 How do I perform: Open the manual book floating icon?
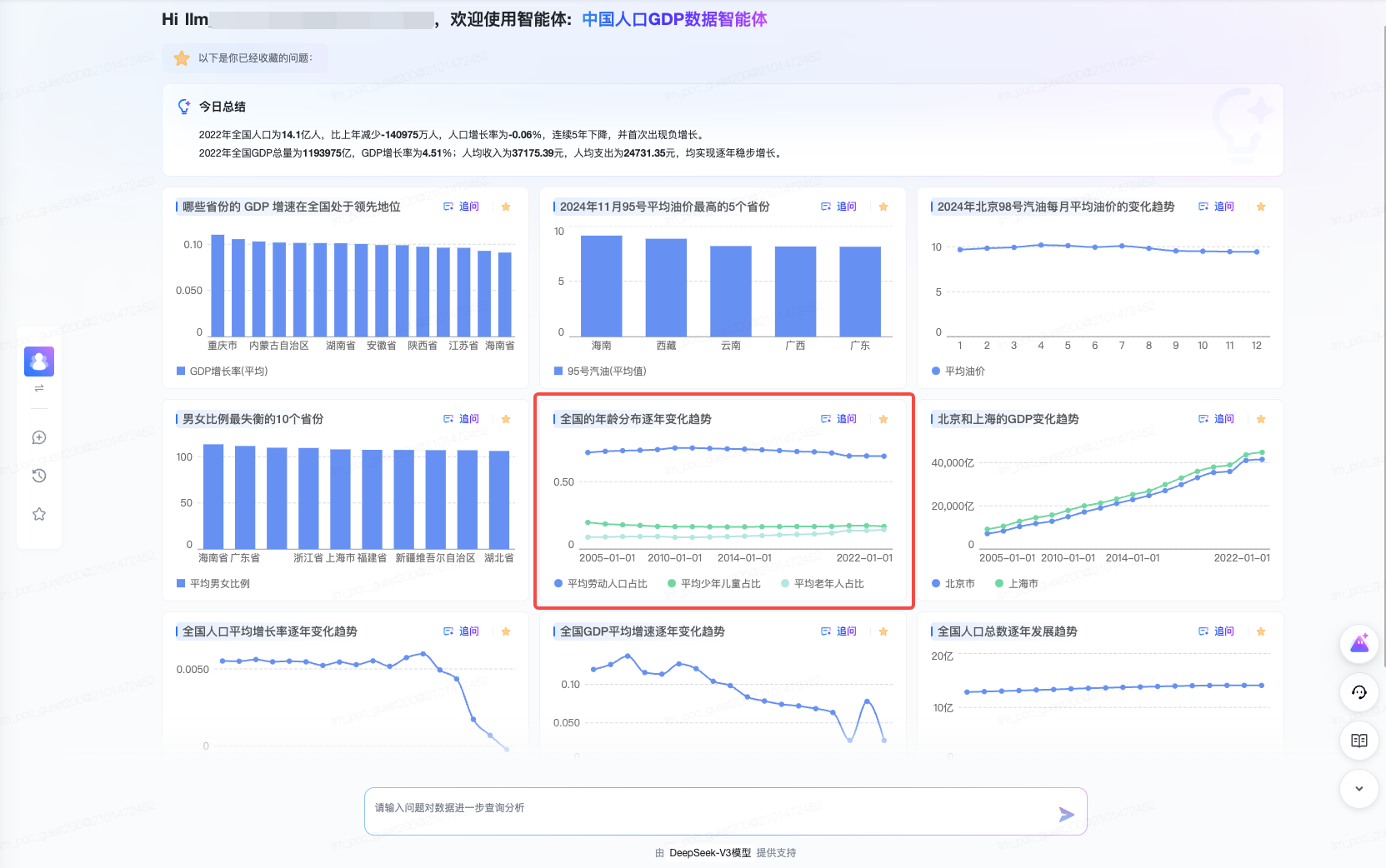(1359, 741)
